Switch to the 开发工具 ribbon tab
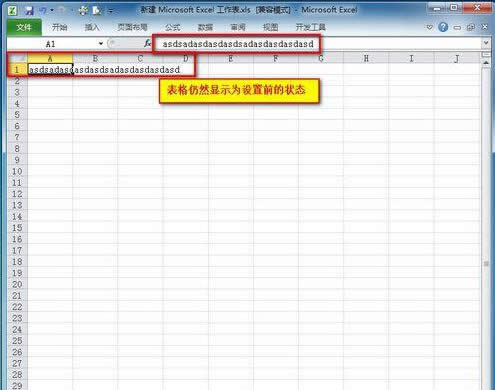495x390 pixels. [311, 27]
